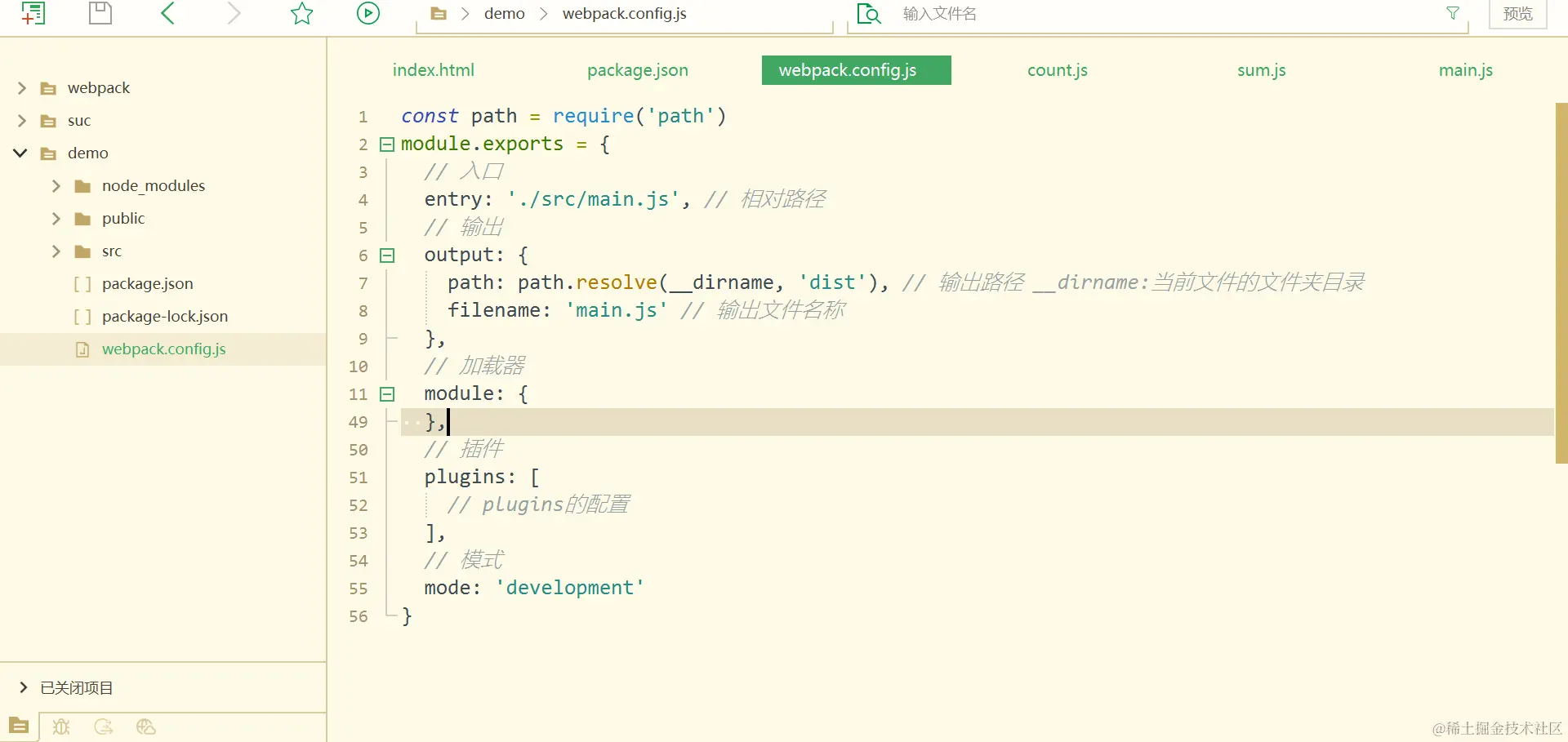The width and height of the screenshot is (1568, 742).
Task: Expand the webpack project chevron
Action: point(22,87)
